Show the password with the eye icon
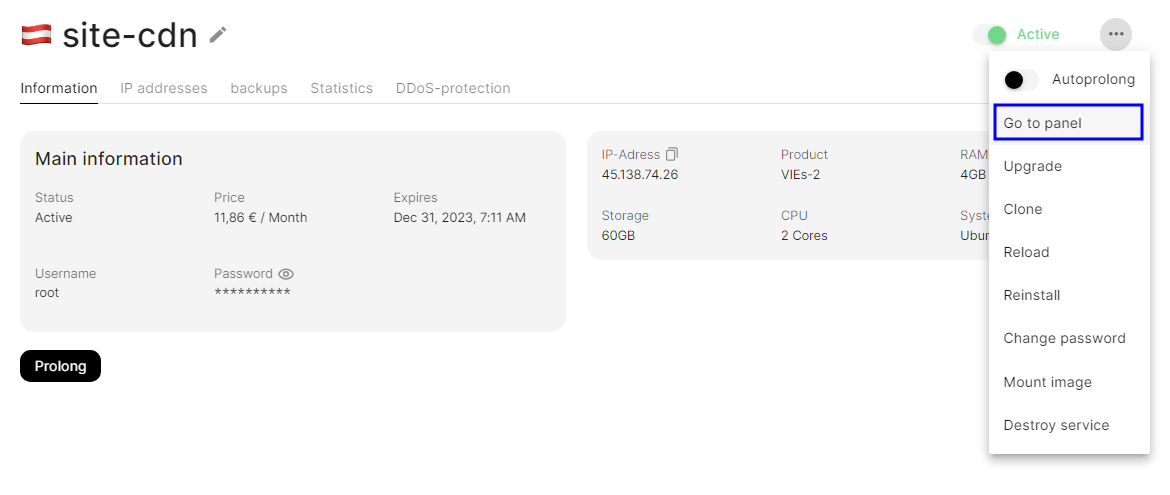Viewport: 1170px width, 495px height. (x=286, y=274)
